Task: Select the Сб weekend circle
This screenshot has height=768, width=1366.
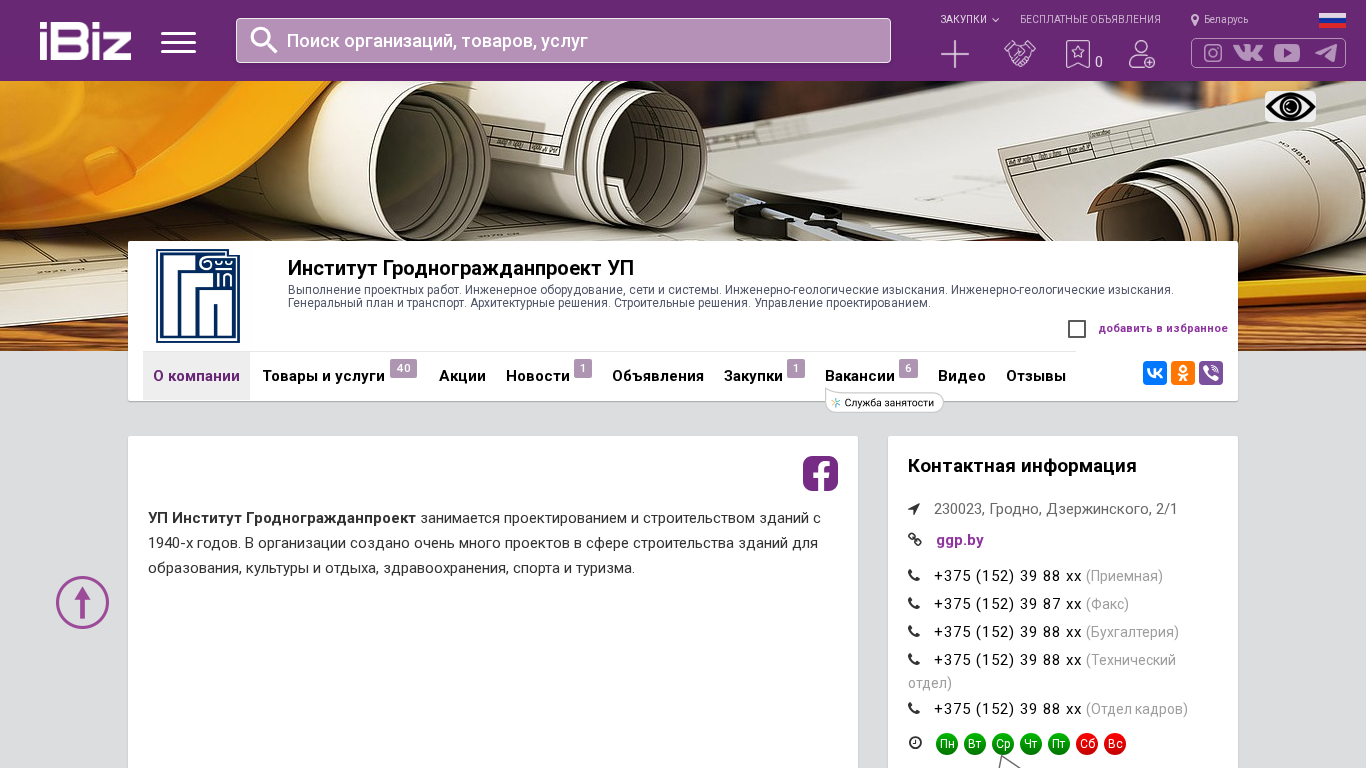Action: coord(1087,744)
